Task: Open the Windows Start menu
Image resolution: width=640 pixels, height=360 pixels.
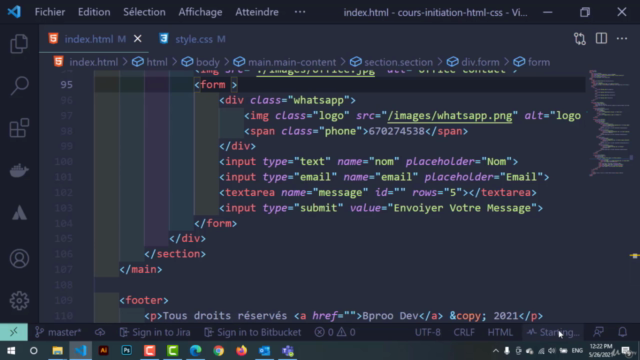Action: [11, 351]
